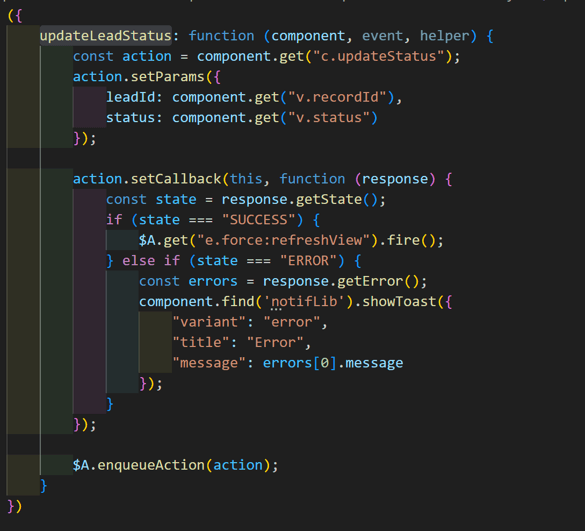Click the 'else if' keywords
Viewport: 585px width, 531px height.
(x=151, y=261)
